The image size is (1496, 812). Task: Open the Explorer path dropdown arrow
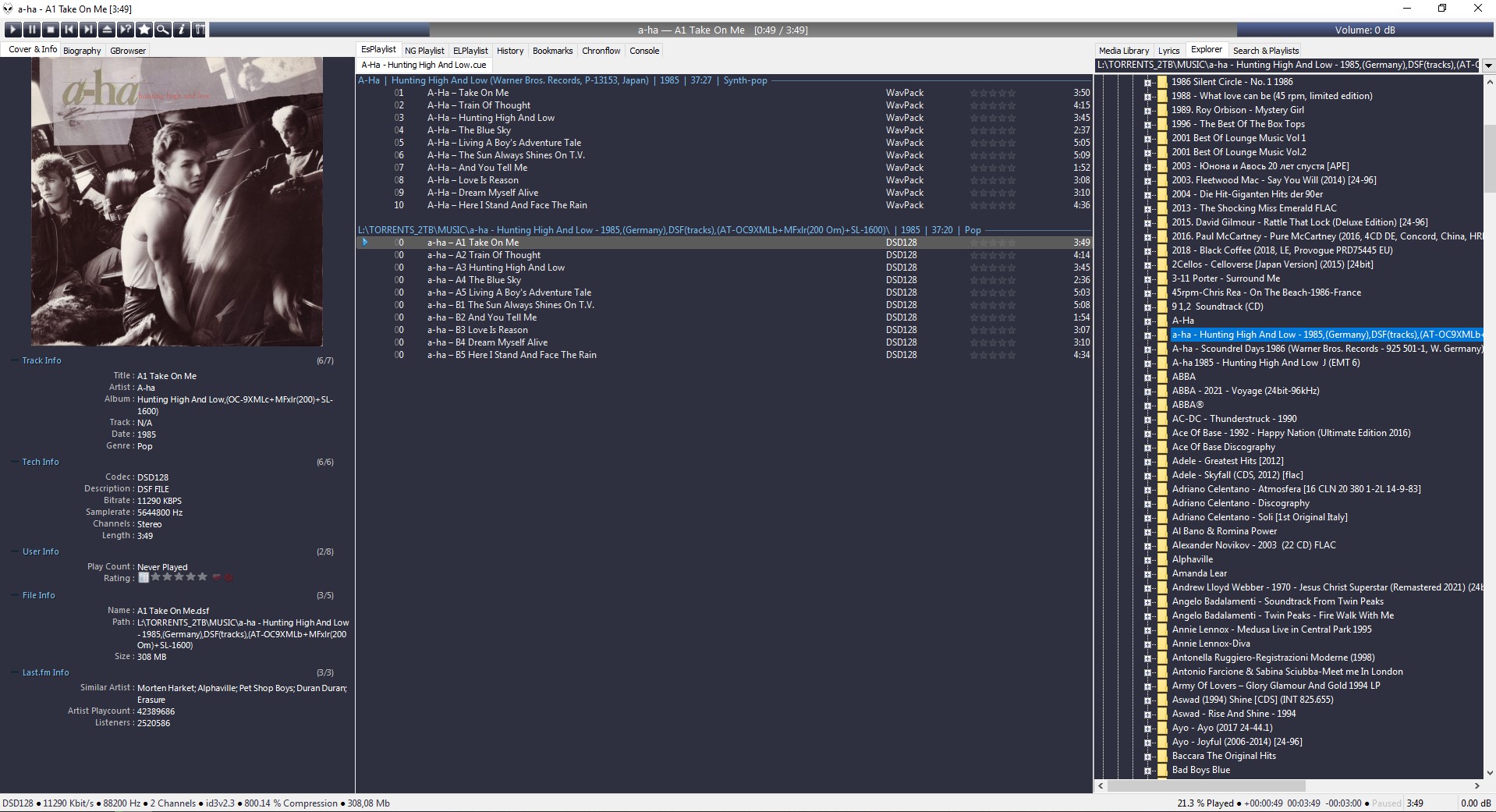[1488, 66]
